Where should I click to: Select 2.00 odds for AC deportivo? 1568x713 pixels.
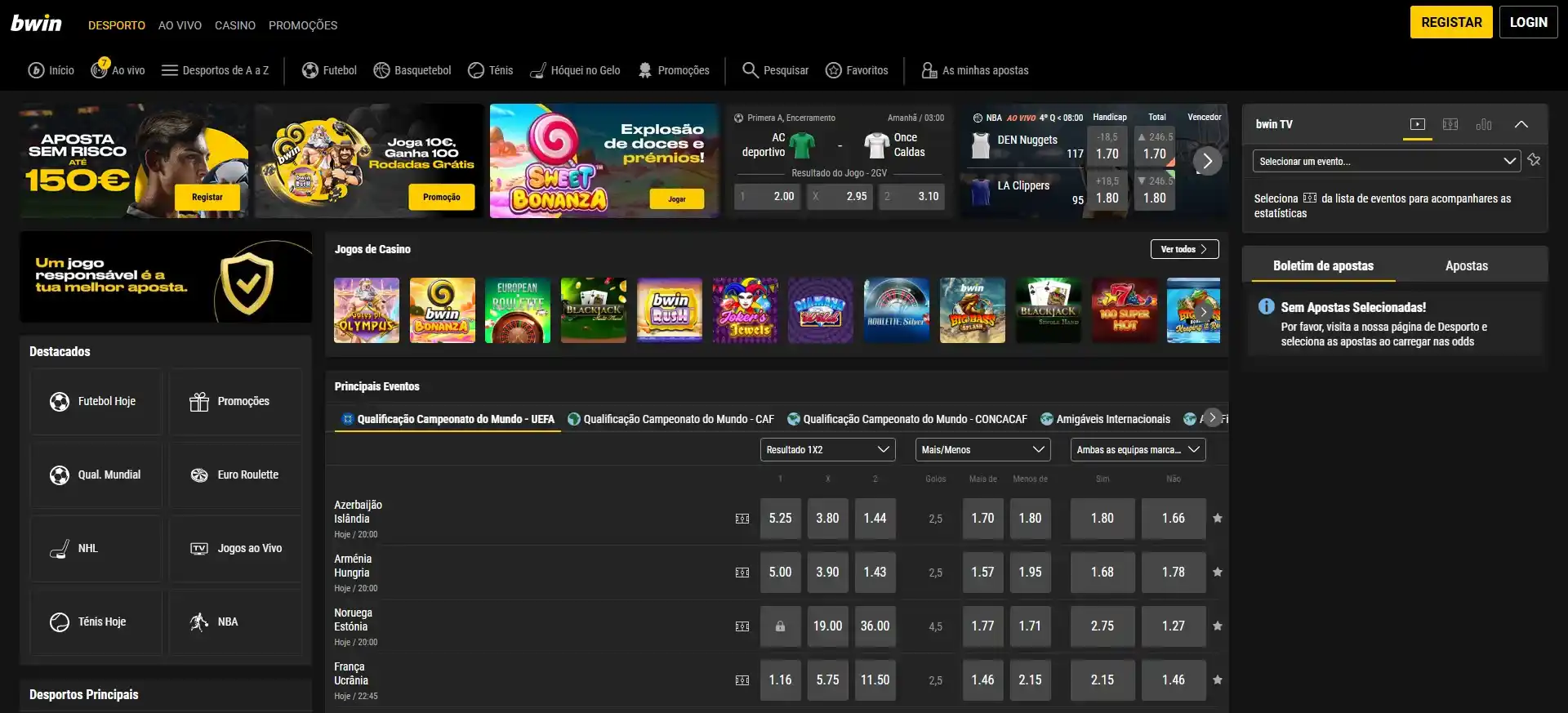point(768,196)
